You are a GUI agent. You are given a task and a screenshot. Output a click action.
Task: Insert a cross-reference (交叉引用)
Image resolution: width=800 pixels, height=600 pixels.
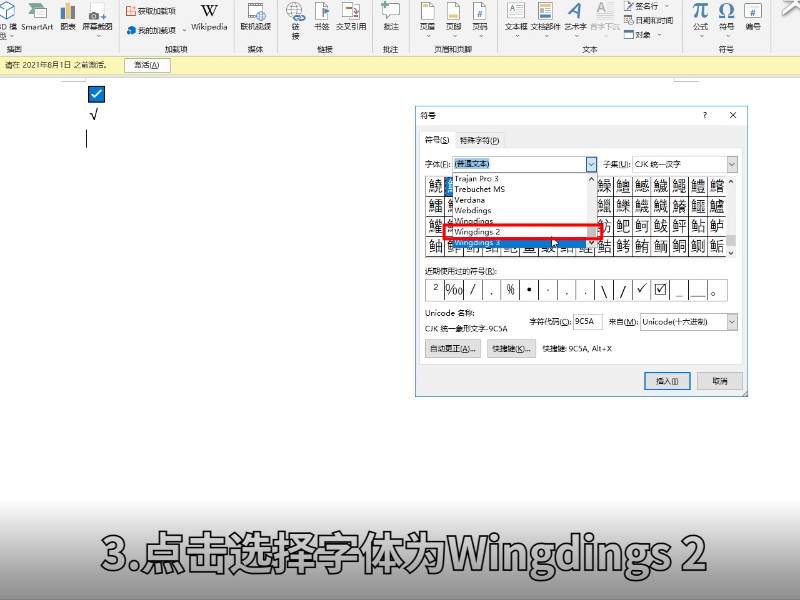coord(351,17)
